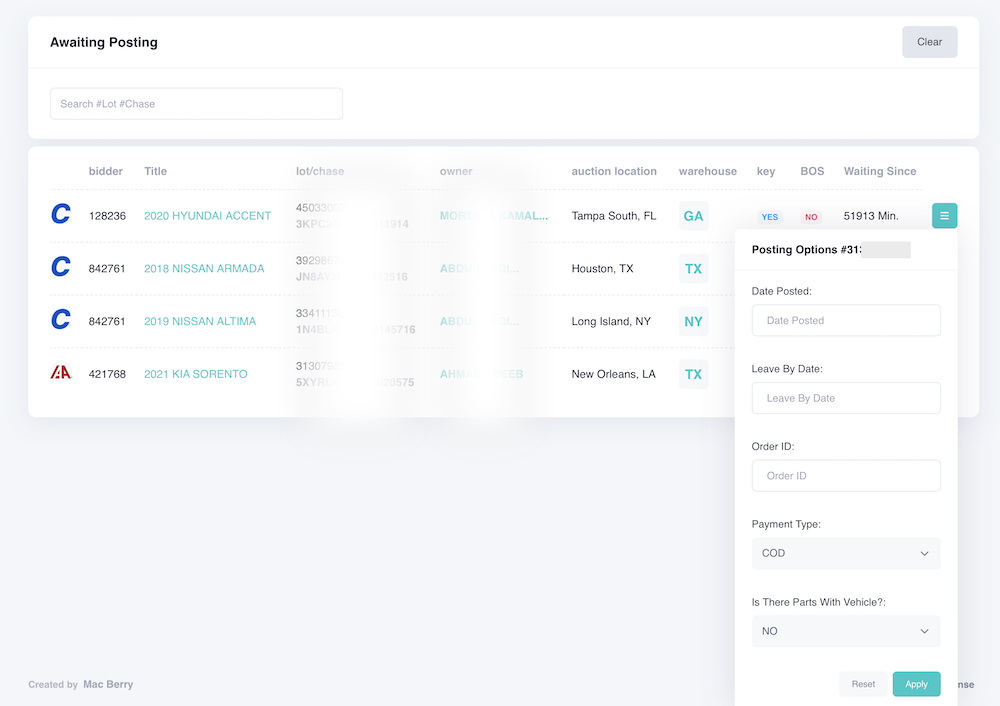Click the GA warehouse badge
Viewport: 1000px width, 706px height.
[x=693, y=216]
